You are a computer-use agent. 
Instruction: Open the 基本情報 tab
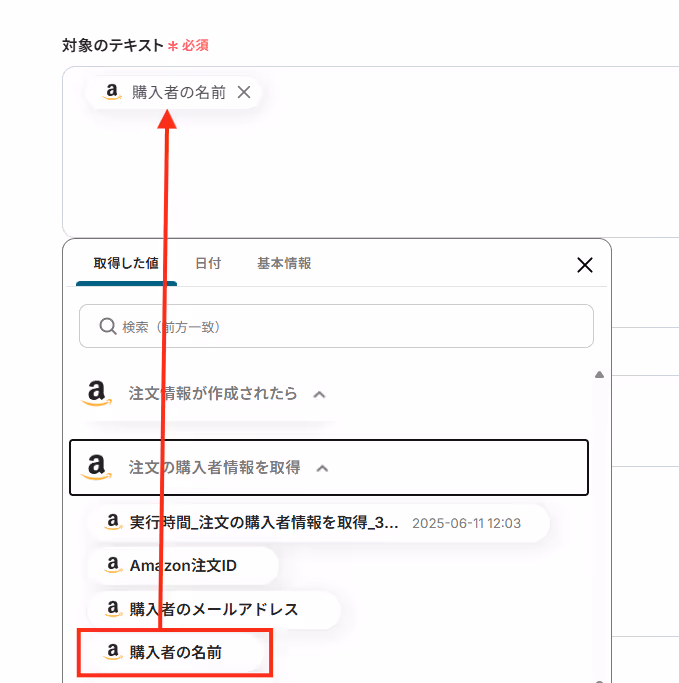(284, 264)
